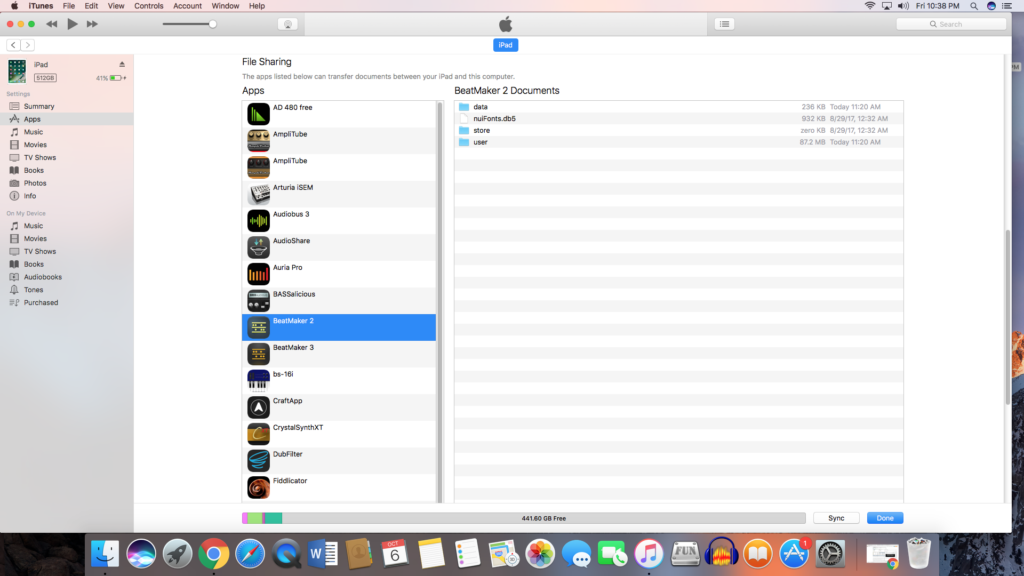Skip to previous track
1024x576 pixels.
coord(52,24)
